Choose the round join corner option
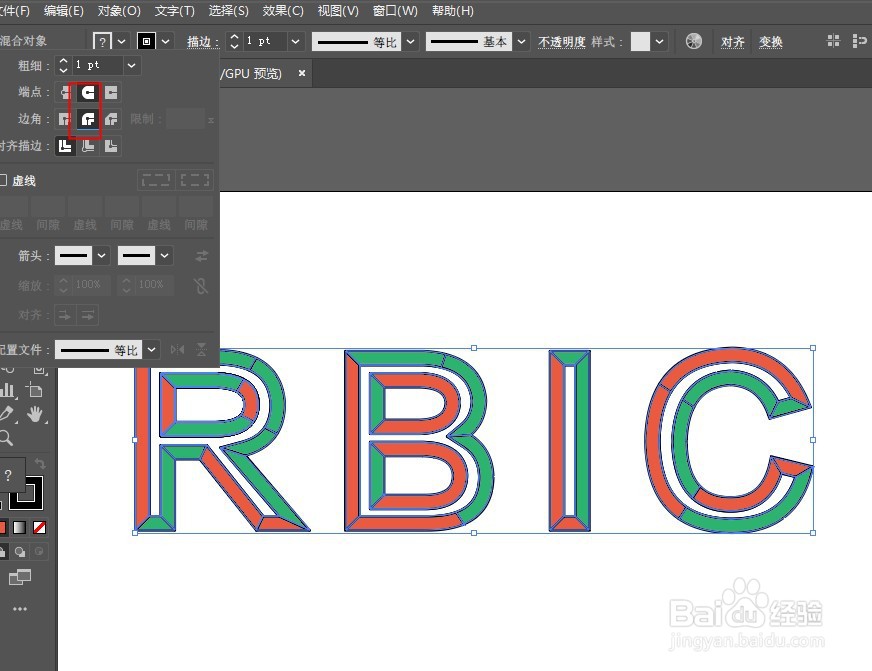The width and height of the screenshot is (872, 671). tap(88, 119)
